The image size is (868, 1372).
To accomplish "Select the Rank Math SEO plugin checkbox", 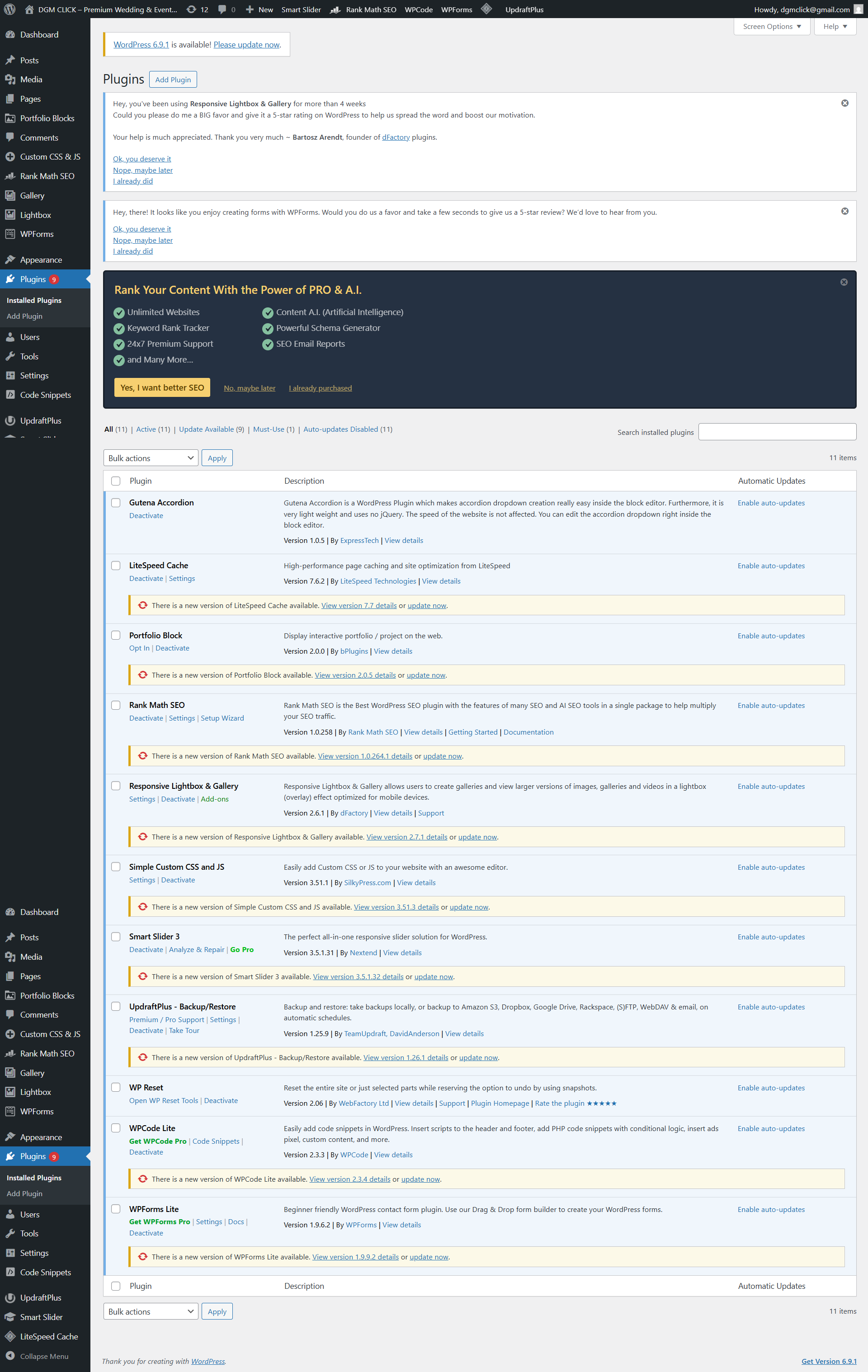I will (x=116, y=705).
